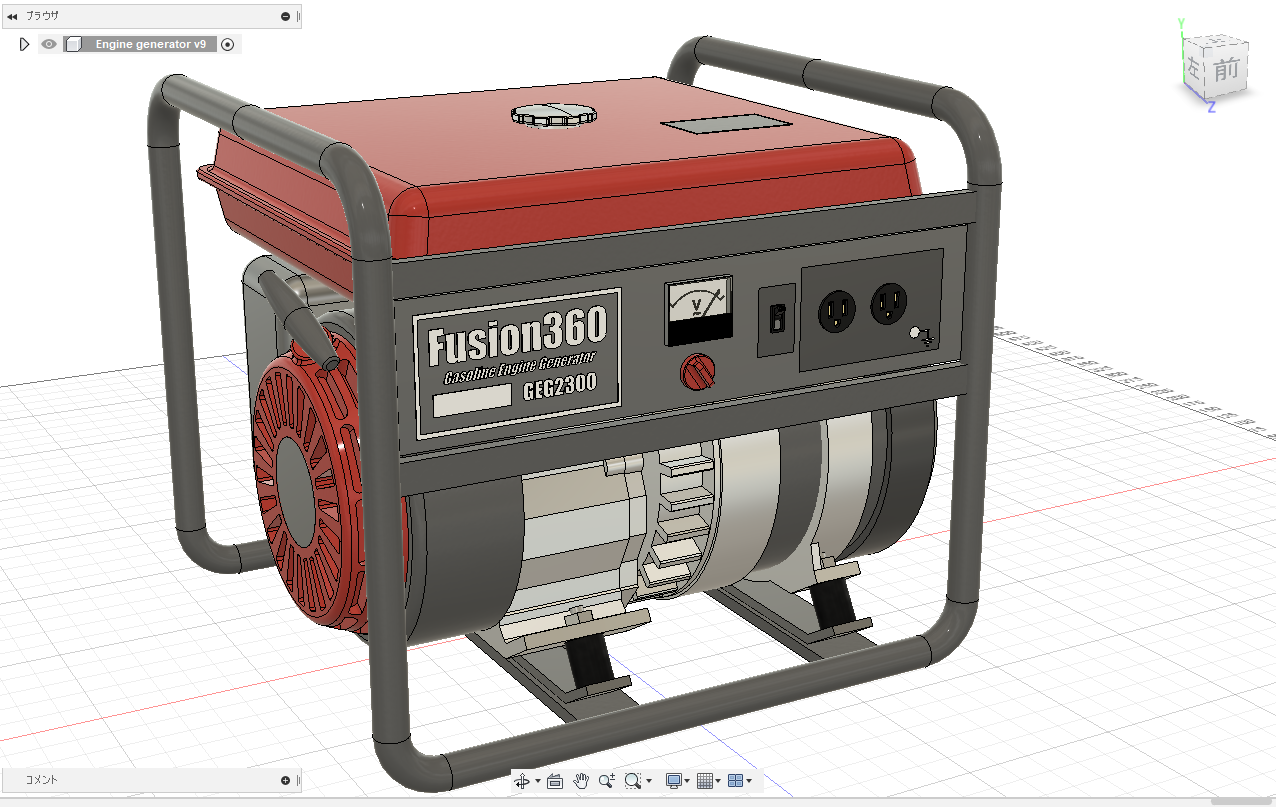Image resolution: width=1276 pixels, height=807 pixels.
Task: Activate the Look At tool
Action: click(556, 781)
